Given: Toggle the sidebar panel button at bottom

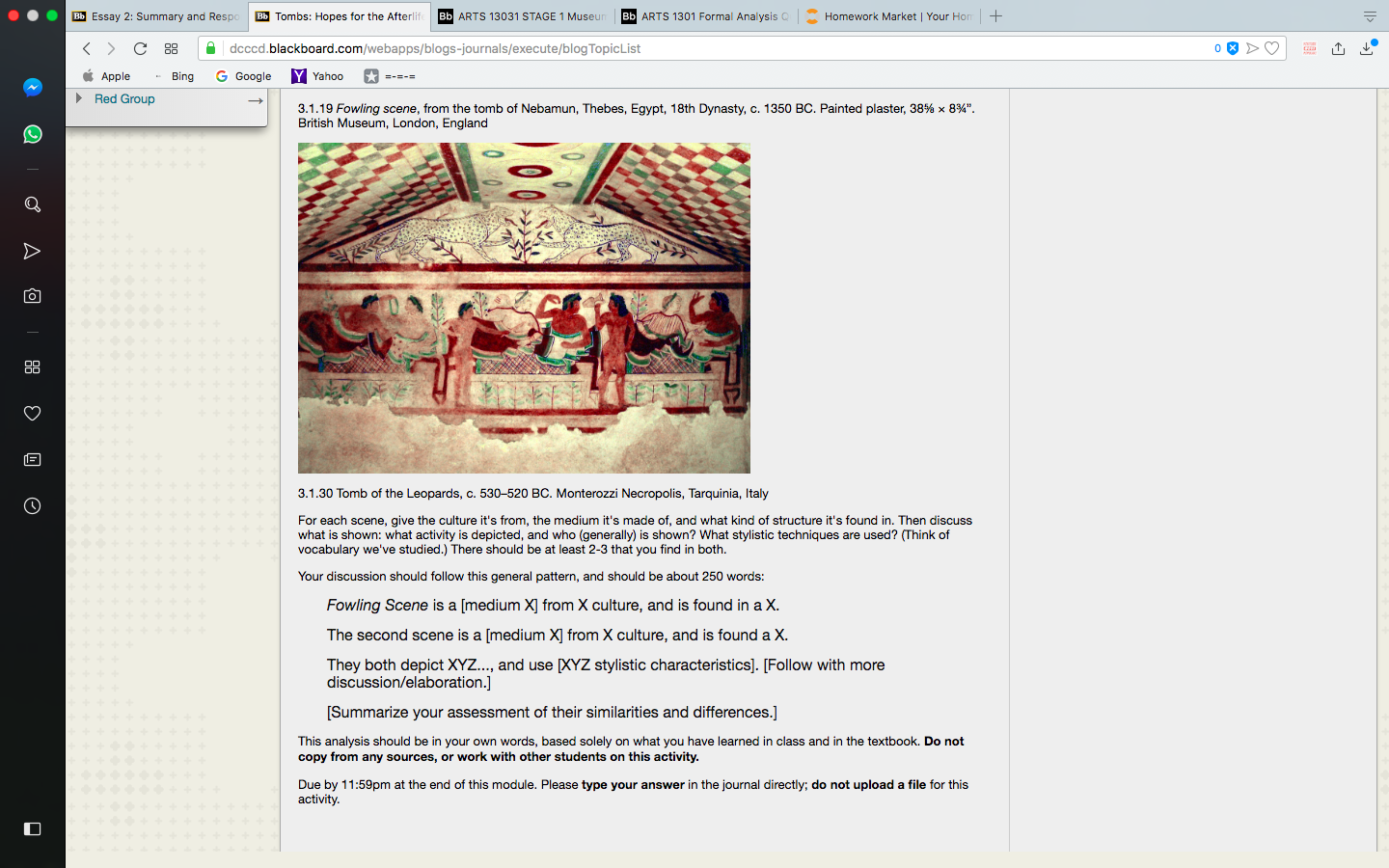Looking at the screenshot, I should coord(32,828).
